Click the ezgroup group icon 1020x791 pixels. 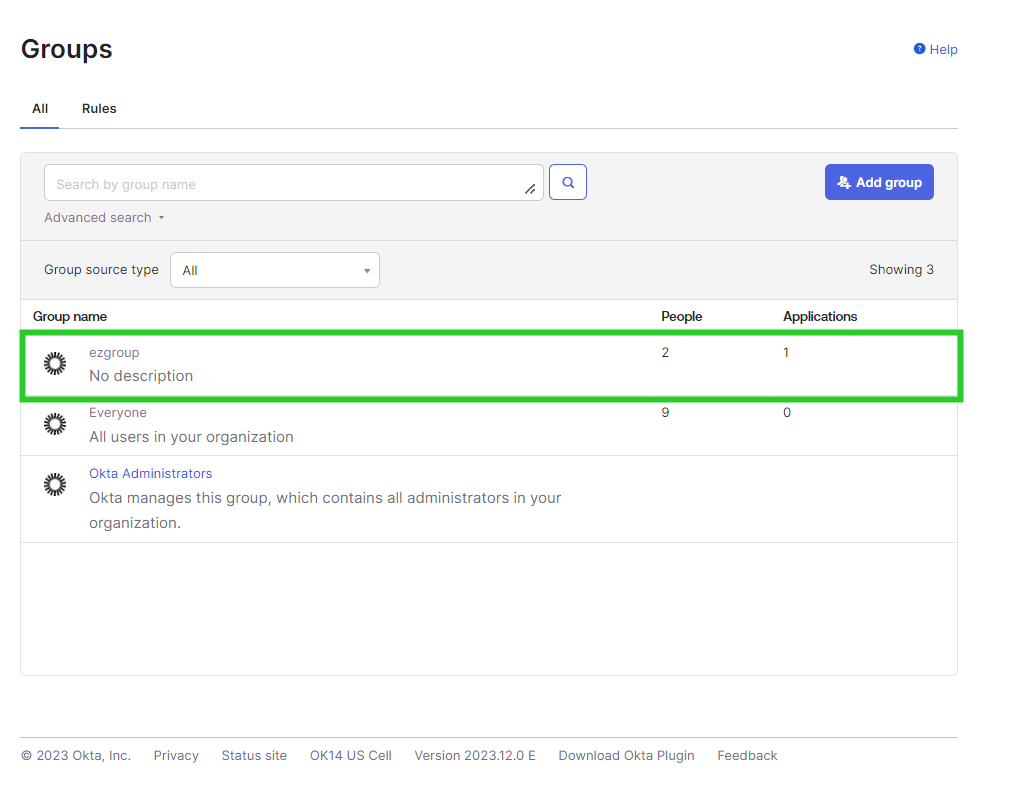pyautogui.click(x=55, y=364)
